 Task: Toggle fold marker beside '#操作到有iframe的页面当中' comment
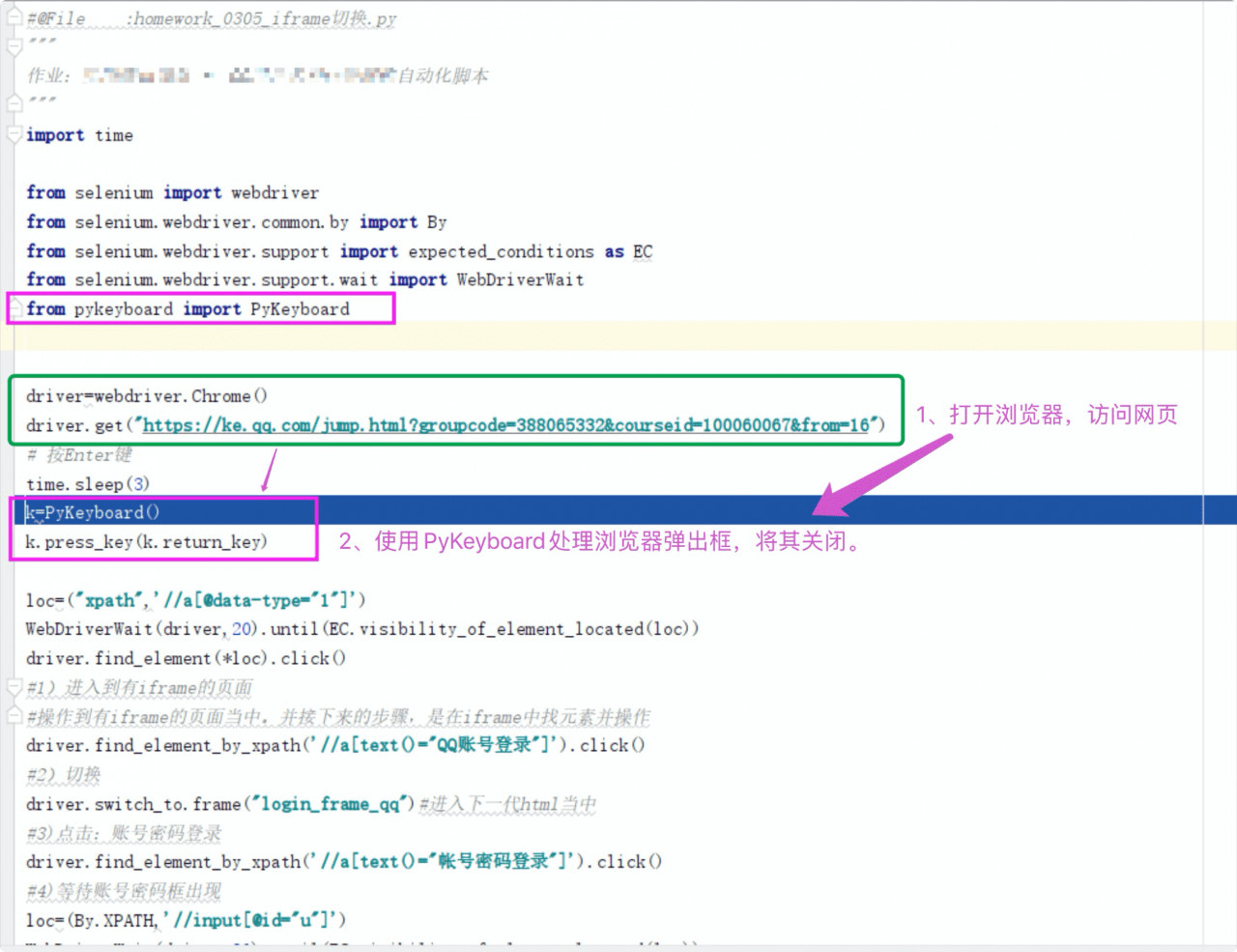[14, 717]
